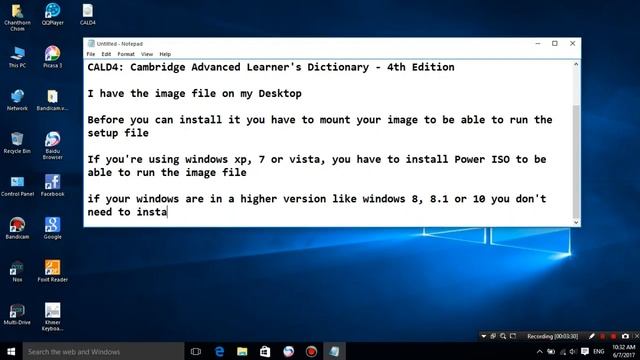
Task: Click the Notepad taskbar button
Action: pyautogui.click(x=334, y=351)
